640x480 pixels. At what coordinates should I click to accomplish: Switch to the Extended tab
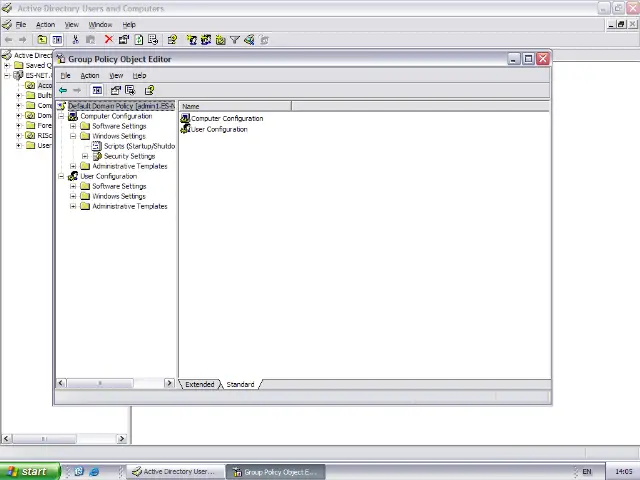click(200, 384)
